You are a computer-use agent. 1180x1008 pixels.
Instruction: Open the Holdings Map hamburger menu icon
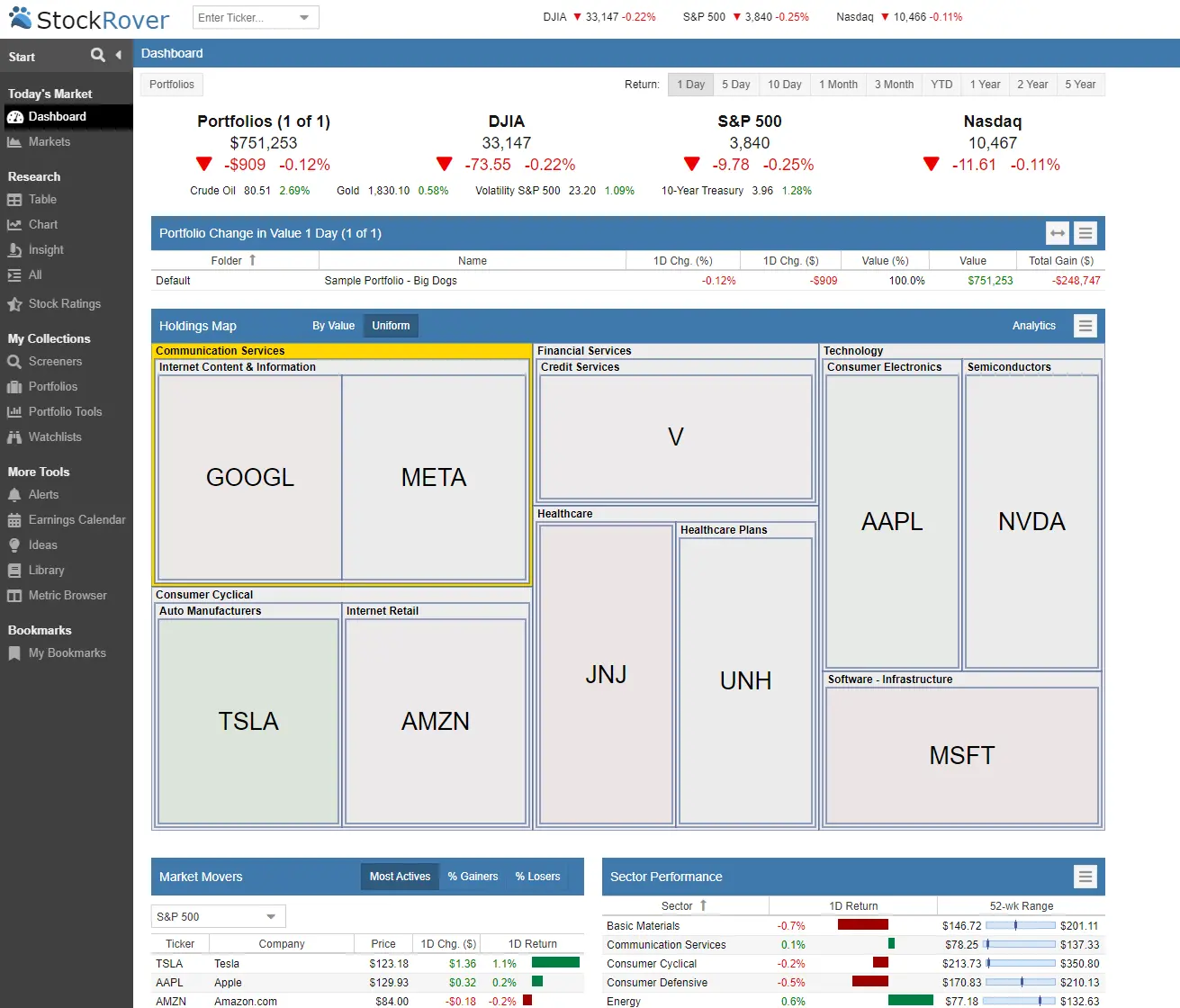pyautogui.click(x=1085, y=325)
